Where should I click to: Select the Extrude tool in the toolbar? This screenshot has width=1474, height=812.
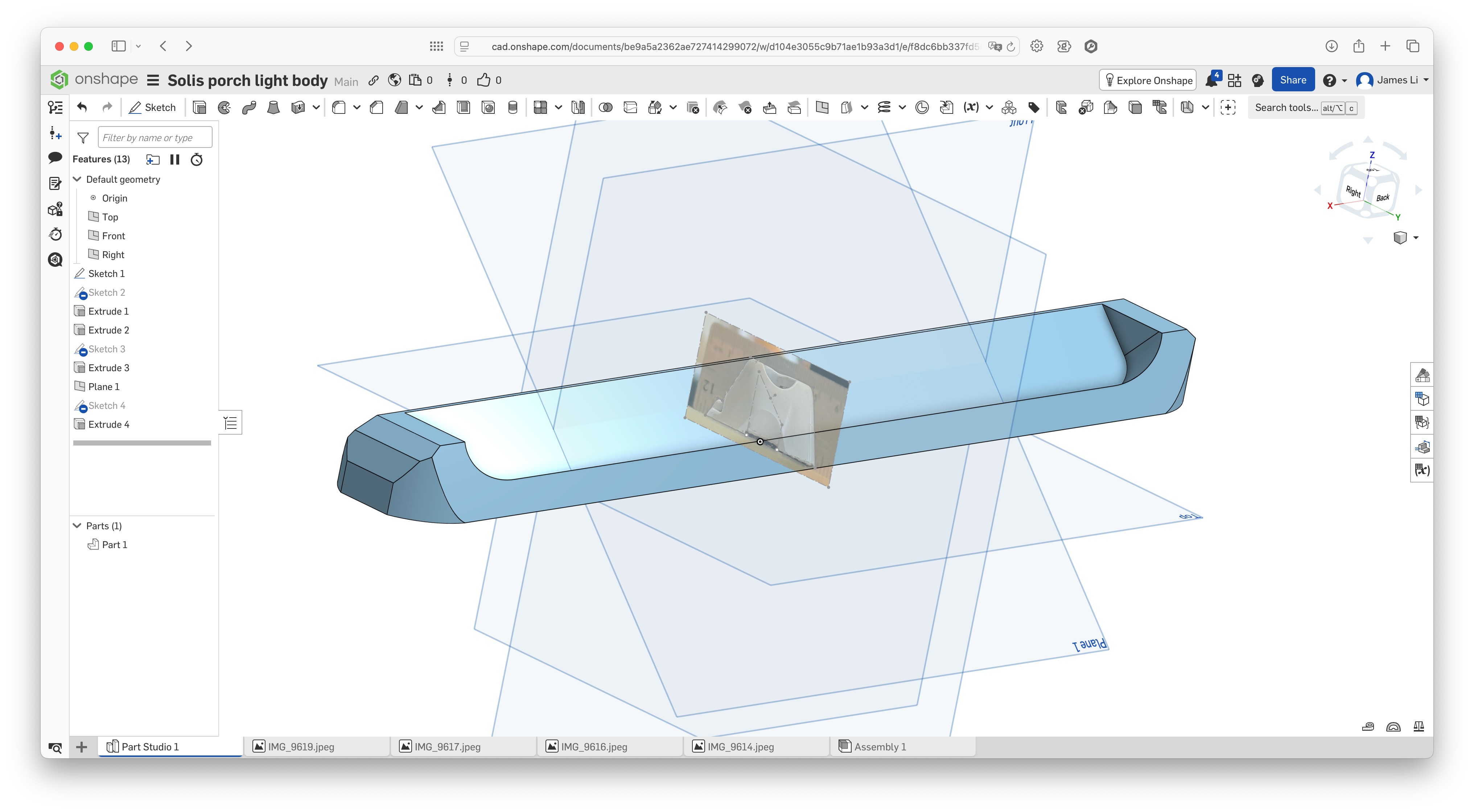199,108
